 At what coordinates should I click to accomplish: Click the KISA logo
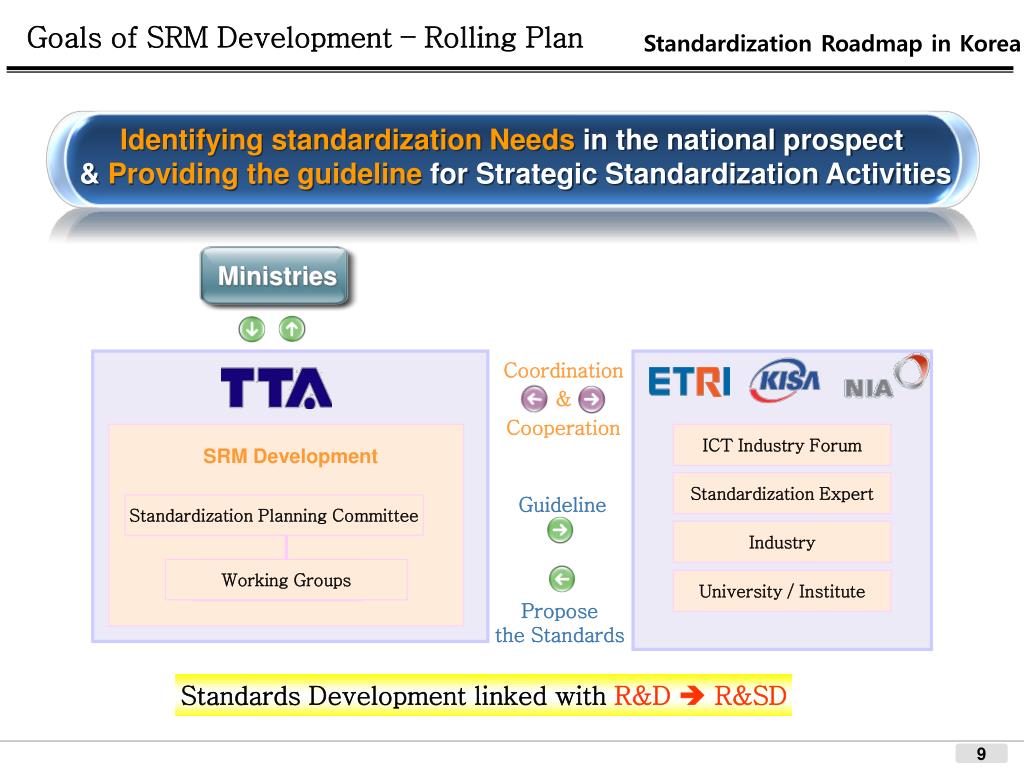point(785,379)
